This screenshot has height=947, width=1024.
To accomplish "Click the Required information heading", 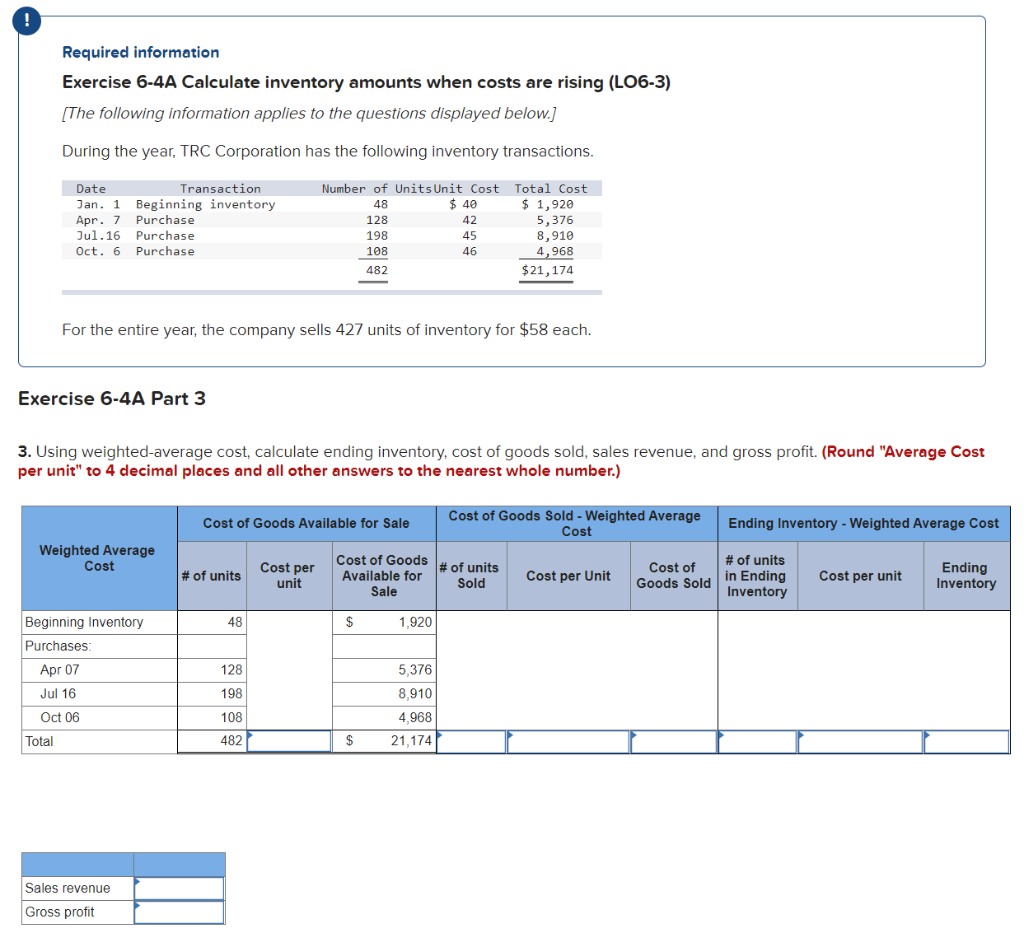I will [x=140, y=52].
